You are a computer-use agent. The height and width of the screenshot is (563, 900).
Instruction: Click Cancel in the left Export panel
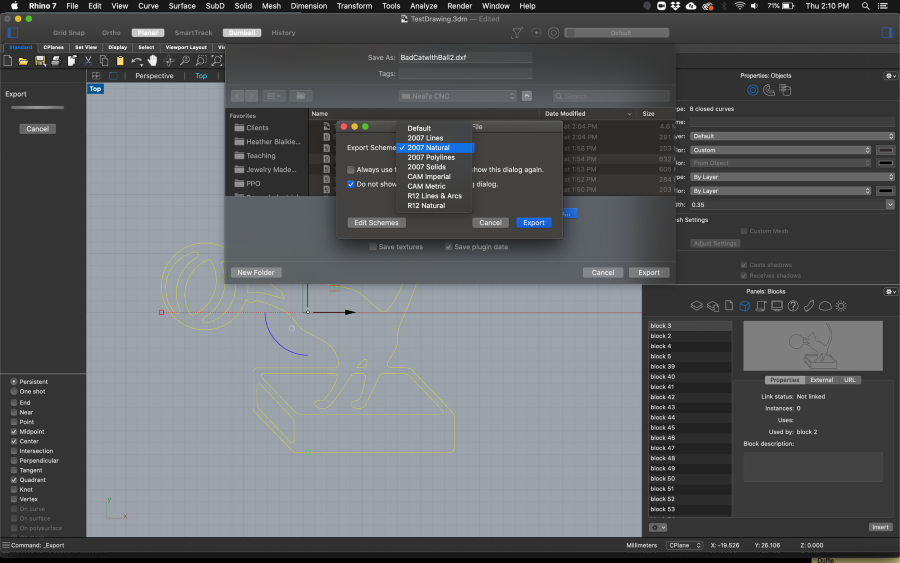[37, 129]
